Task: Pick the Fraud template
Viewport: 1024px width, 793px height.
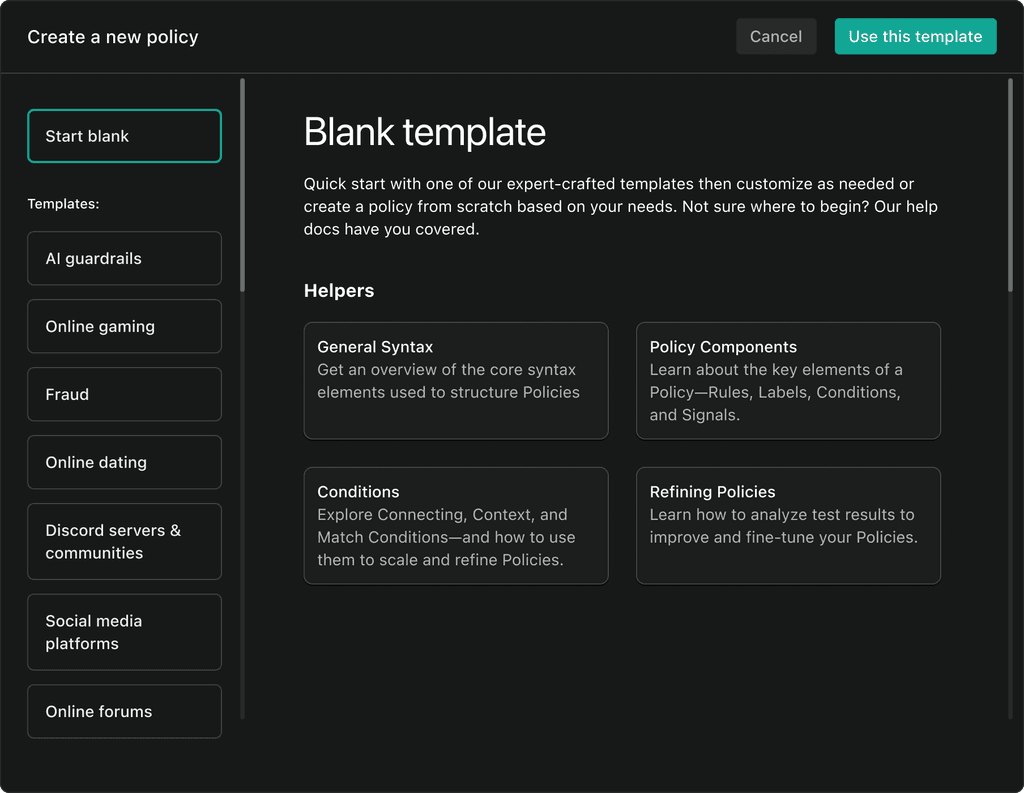Action: 124,394
